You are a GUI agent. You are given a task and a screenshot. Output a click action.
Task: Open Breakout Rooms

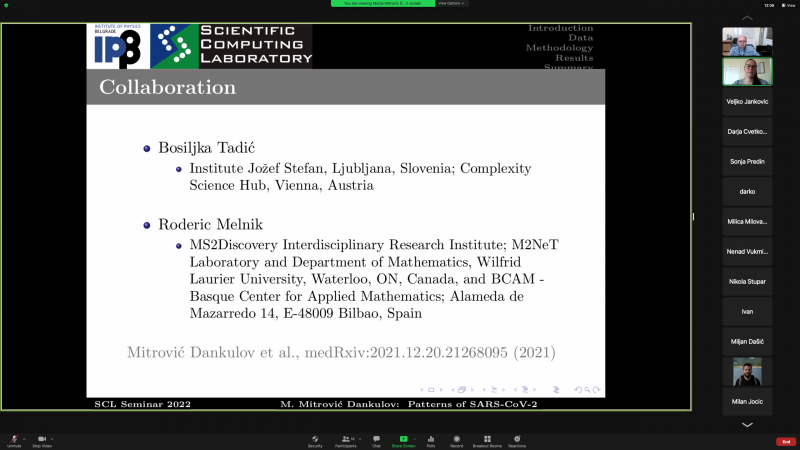pos(487,439)
